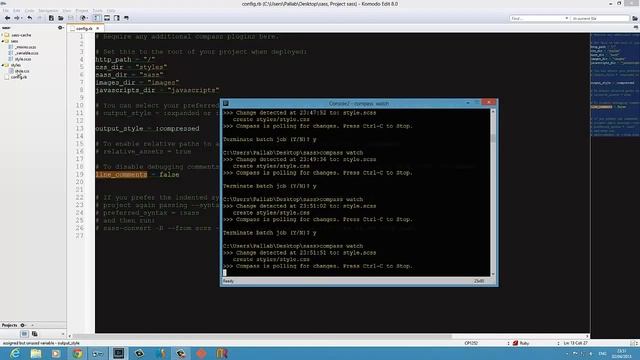Click the Save disk toolbar icon

pyautogui.click(x=71, y=18)
